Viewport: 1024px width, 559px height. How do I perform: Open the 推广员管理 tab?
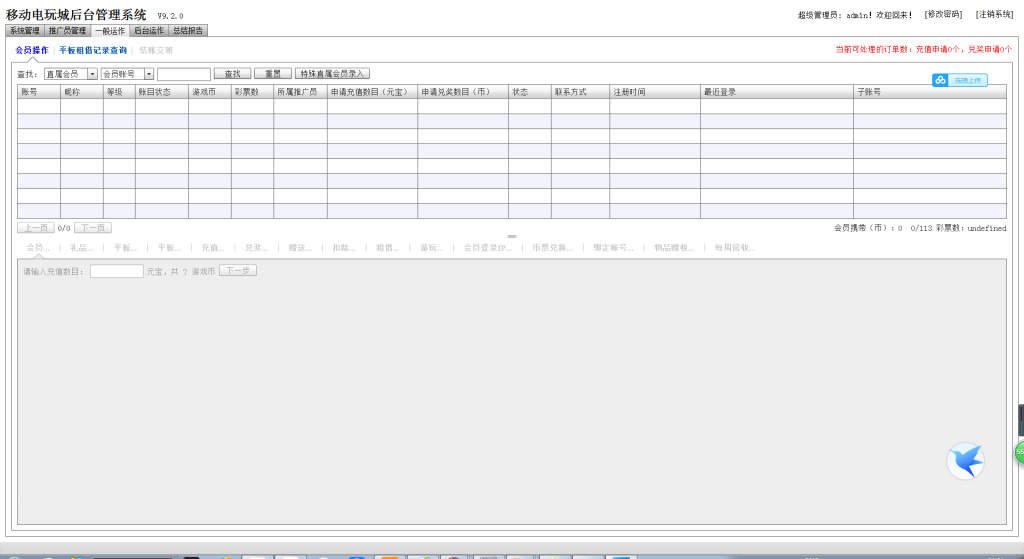[x=68, y=31]
